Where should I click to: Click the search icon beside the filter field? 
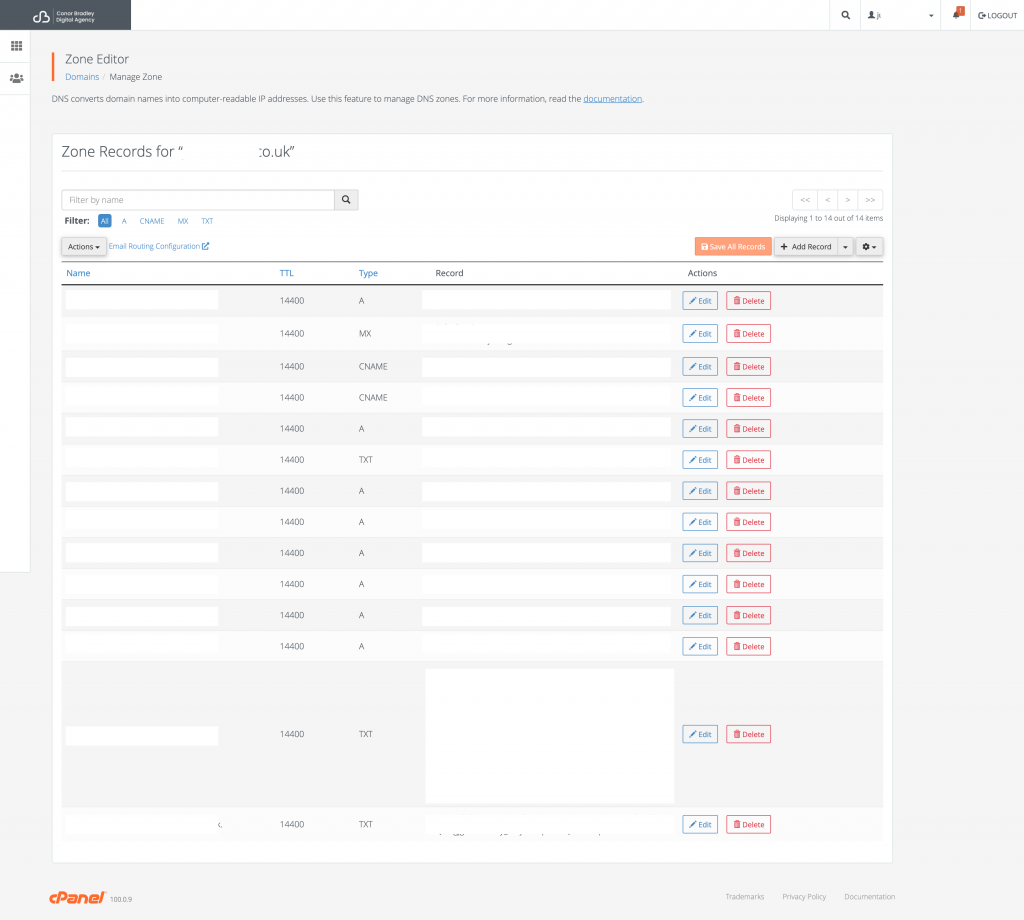pos(345,200)
